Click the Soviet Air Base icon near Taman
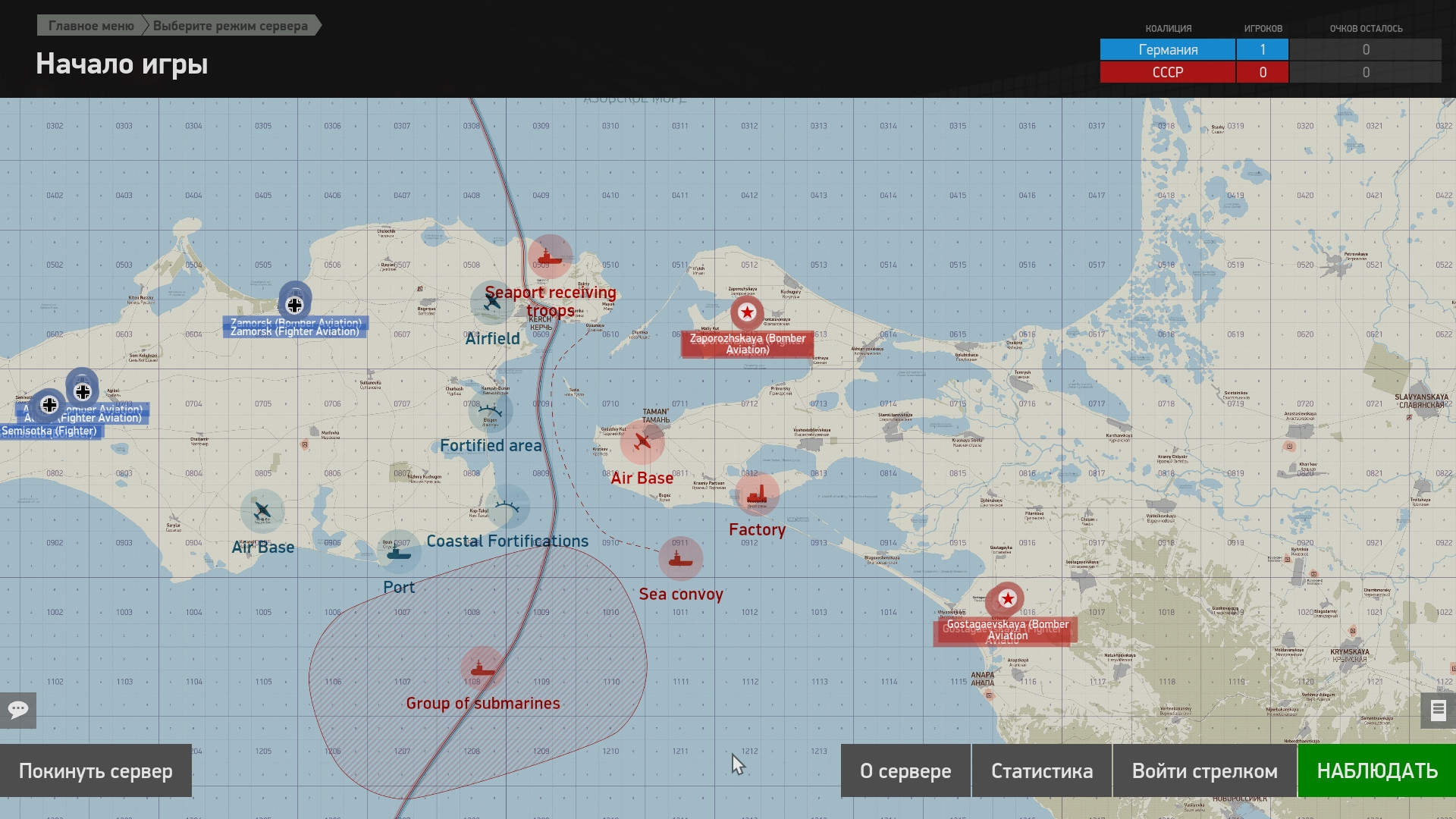Viewport: 1456px width, 819px height. [x=642, y=441]
